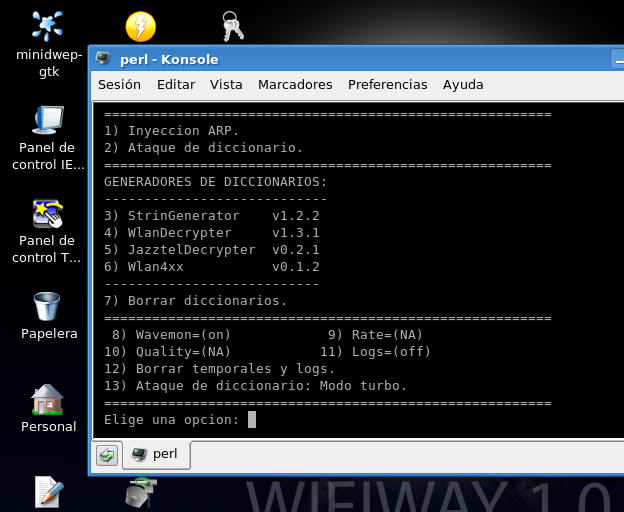Open the Personal home folder

48,399
